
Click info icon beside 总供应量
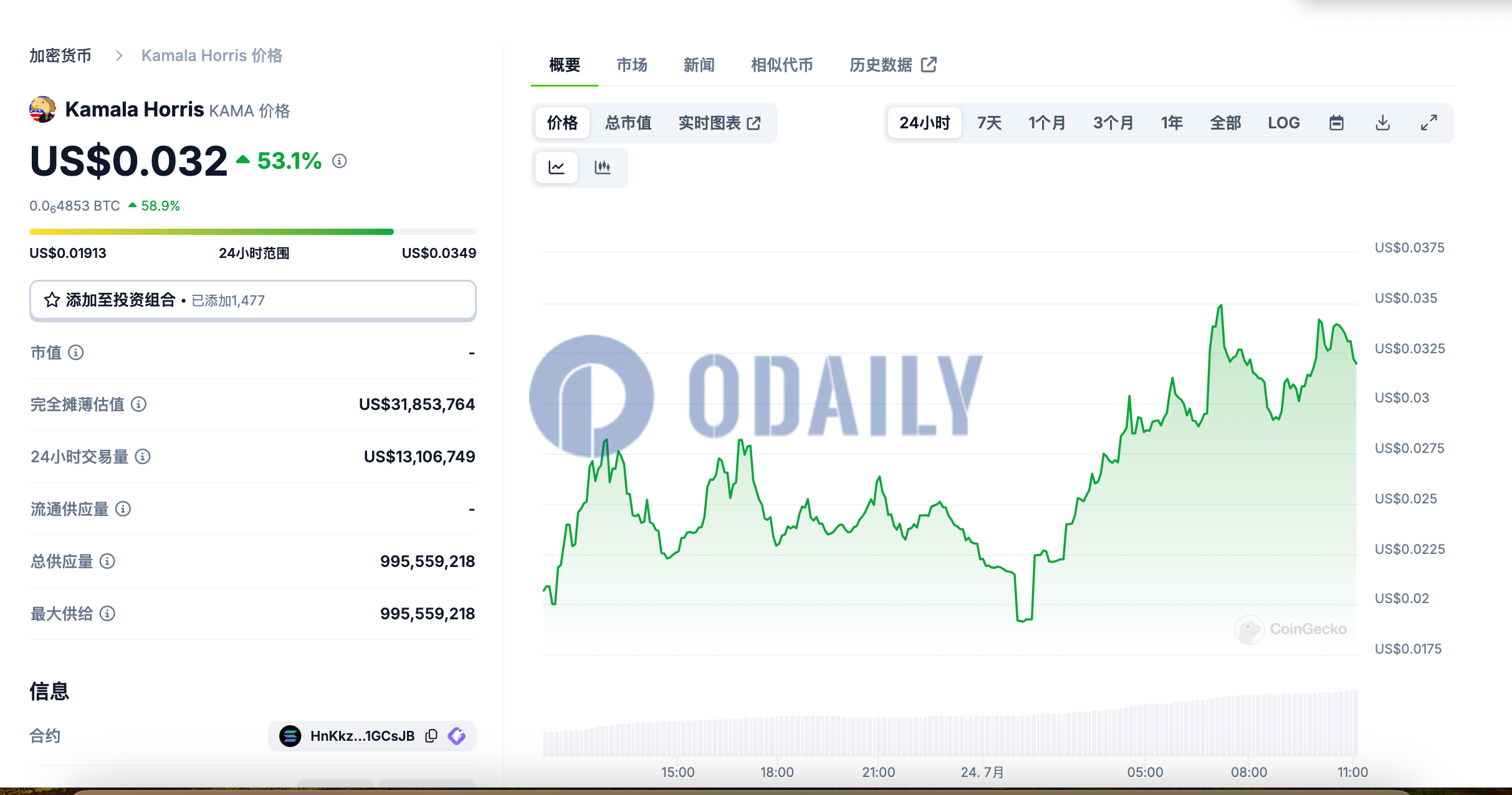click(108, 561)
